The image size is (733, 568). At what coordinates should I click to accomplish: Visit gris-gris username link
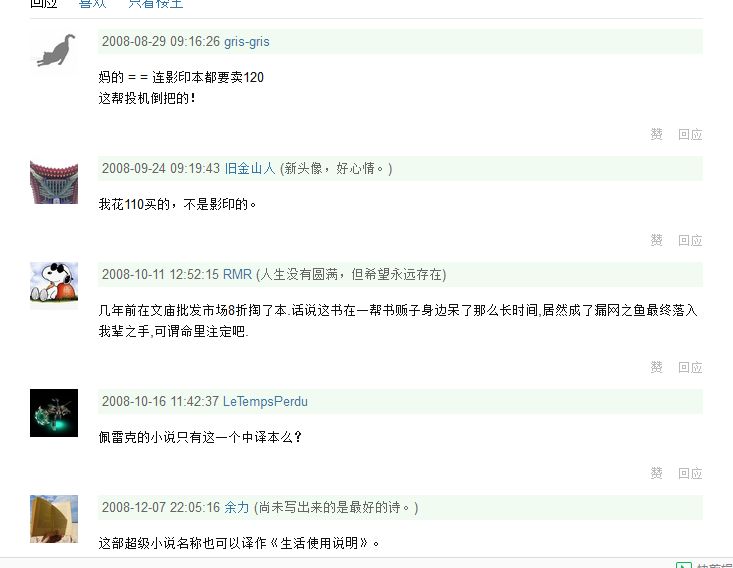[x=246, y=42]
